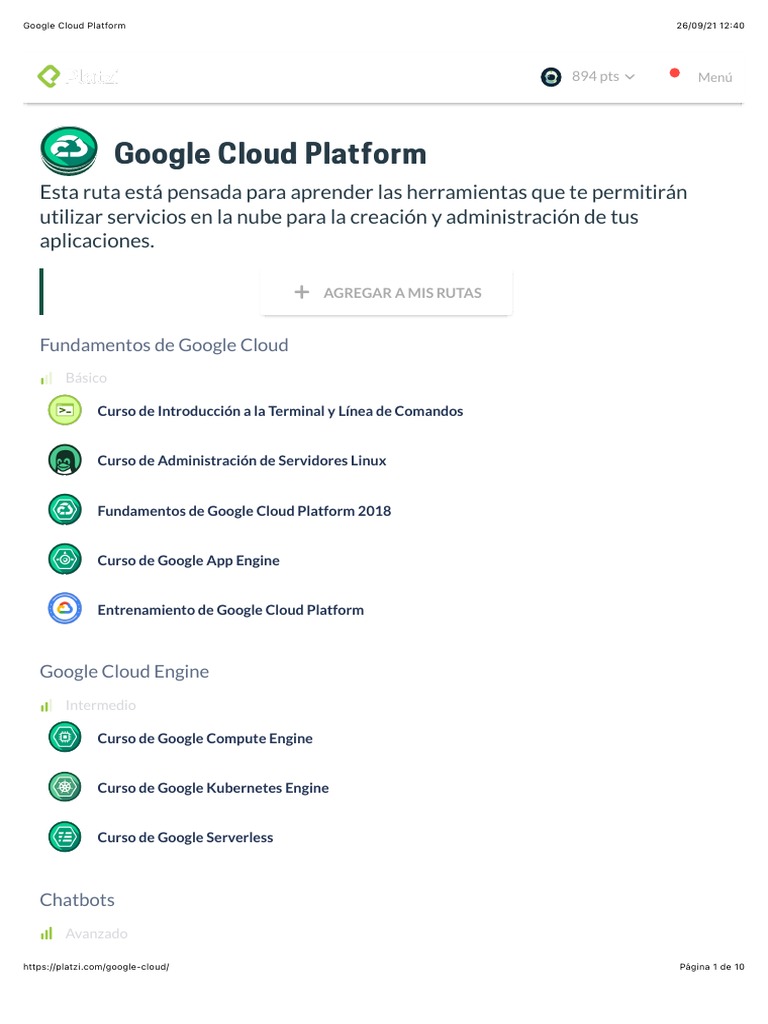Click the platzi.com/google-cloud URL footer

pos(96,967)
